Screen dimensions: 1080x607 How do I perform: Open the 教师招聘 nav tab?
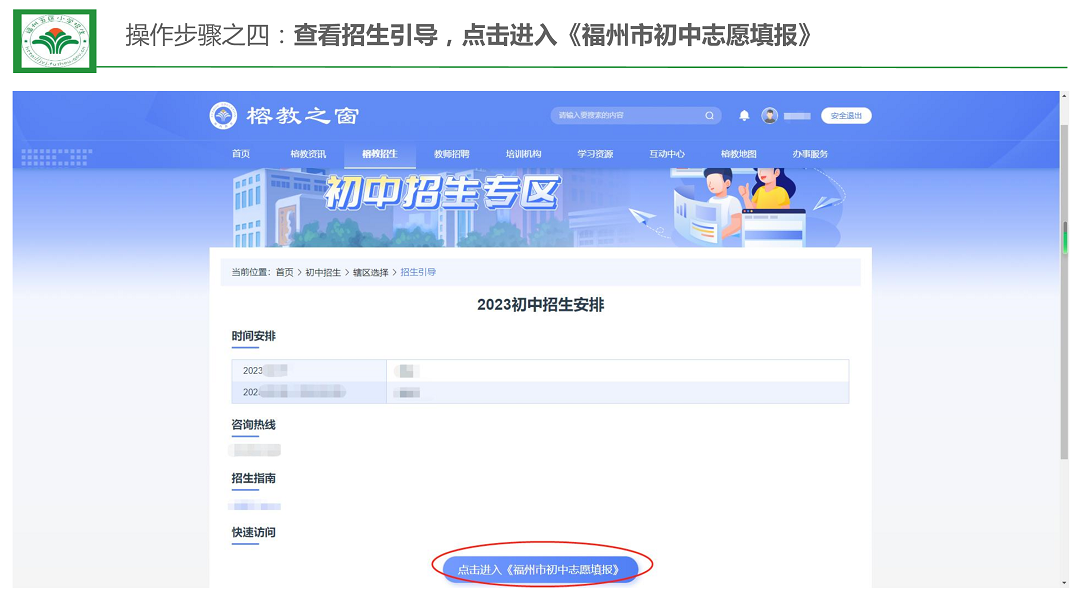click(x=451, y=154)
